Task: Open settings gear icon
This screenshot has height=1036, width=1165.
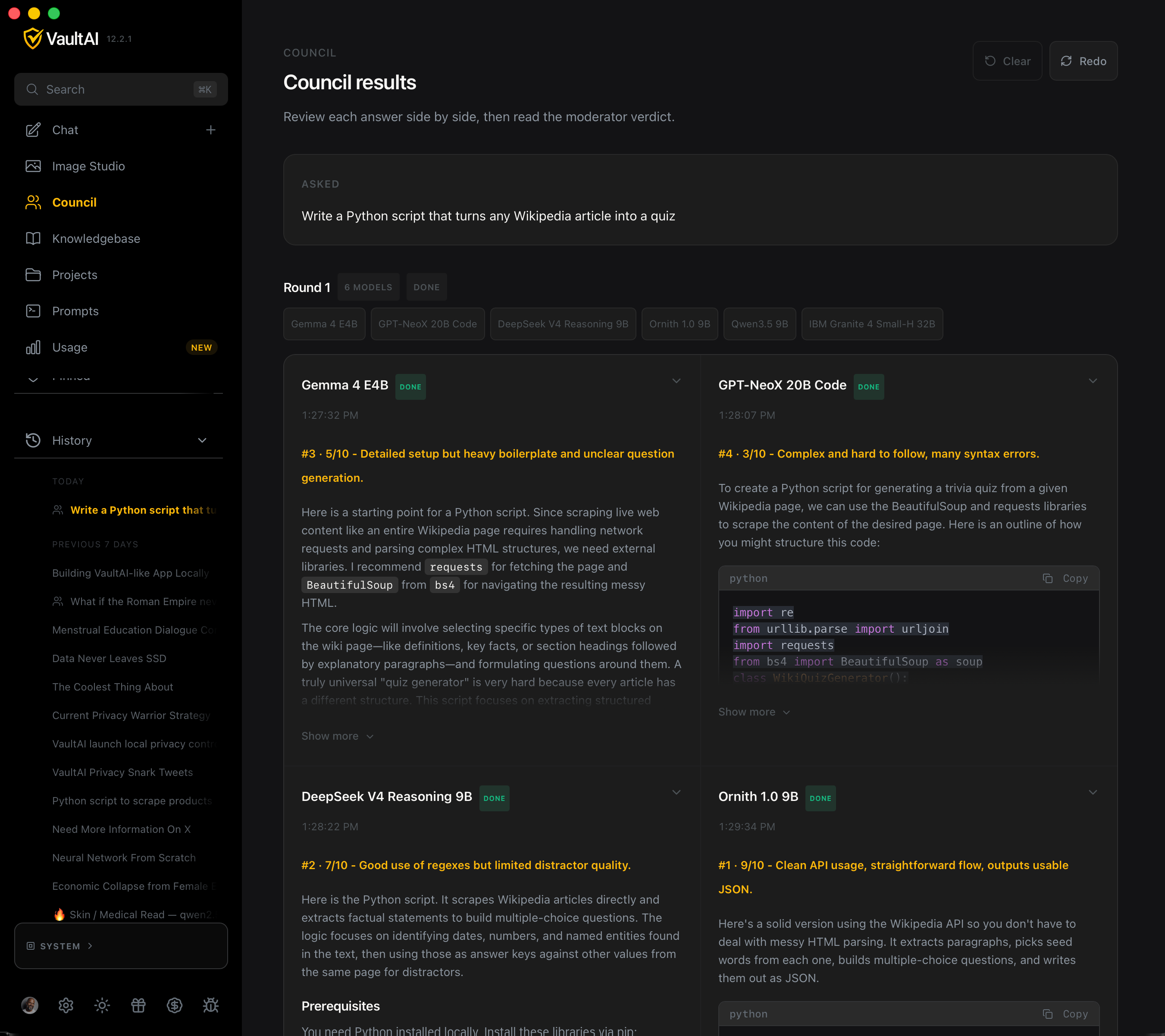Action: tap(66, 1005)
